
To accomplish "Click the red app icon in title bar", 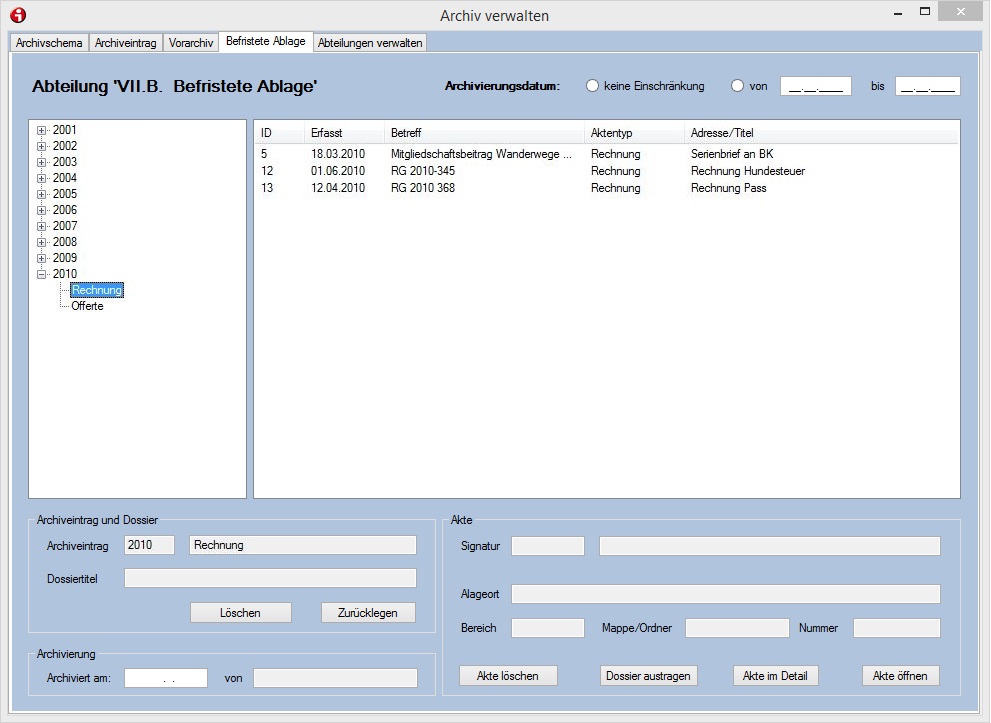I will 17,15.
